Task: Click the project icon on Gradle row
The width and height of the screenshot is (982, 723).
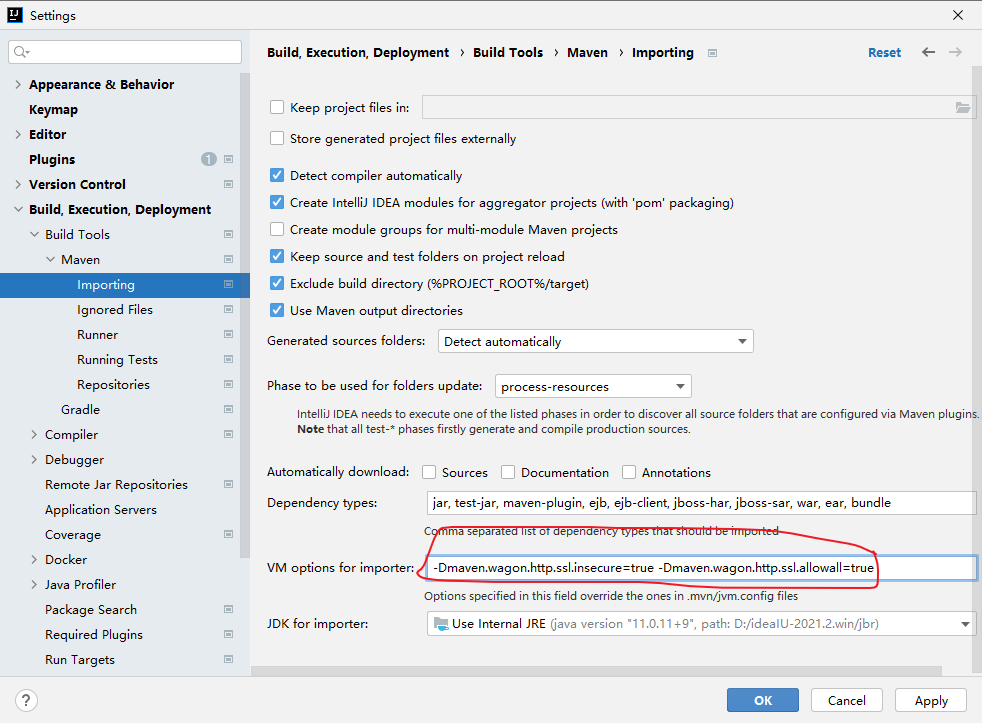Action: click(229, 409)
